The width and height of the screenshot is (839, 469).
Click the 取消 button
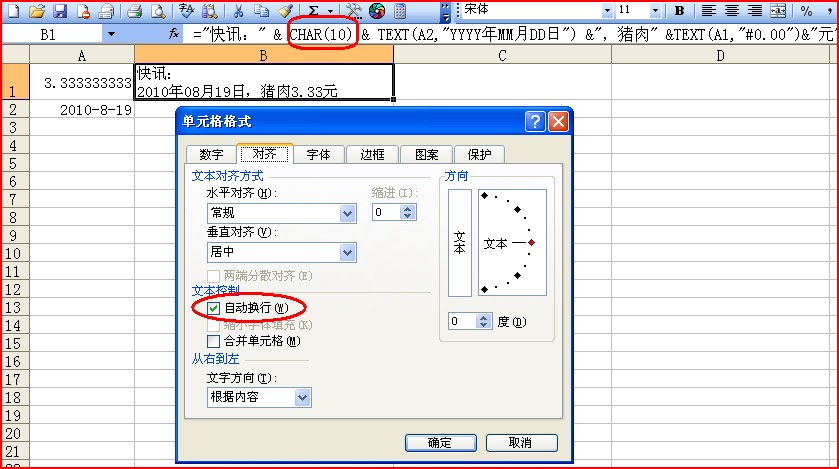[520, 442]
